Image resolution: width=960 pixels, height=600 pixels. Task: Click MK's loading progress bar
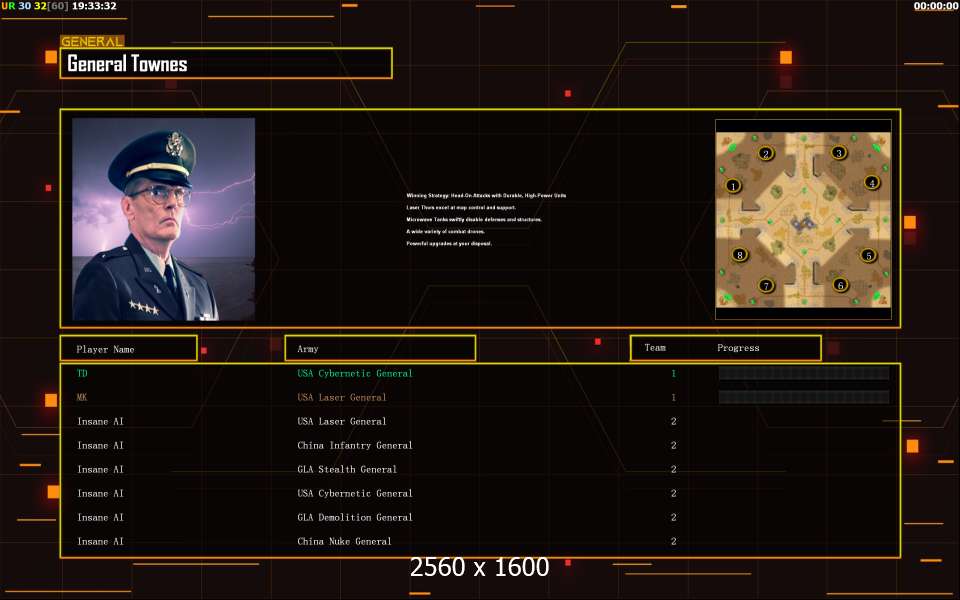point(803,397)
